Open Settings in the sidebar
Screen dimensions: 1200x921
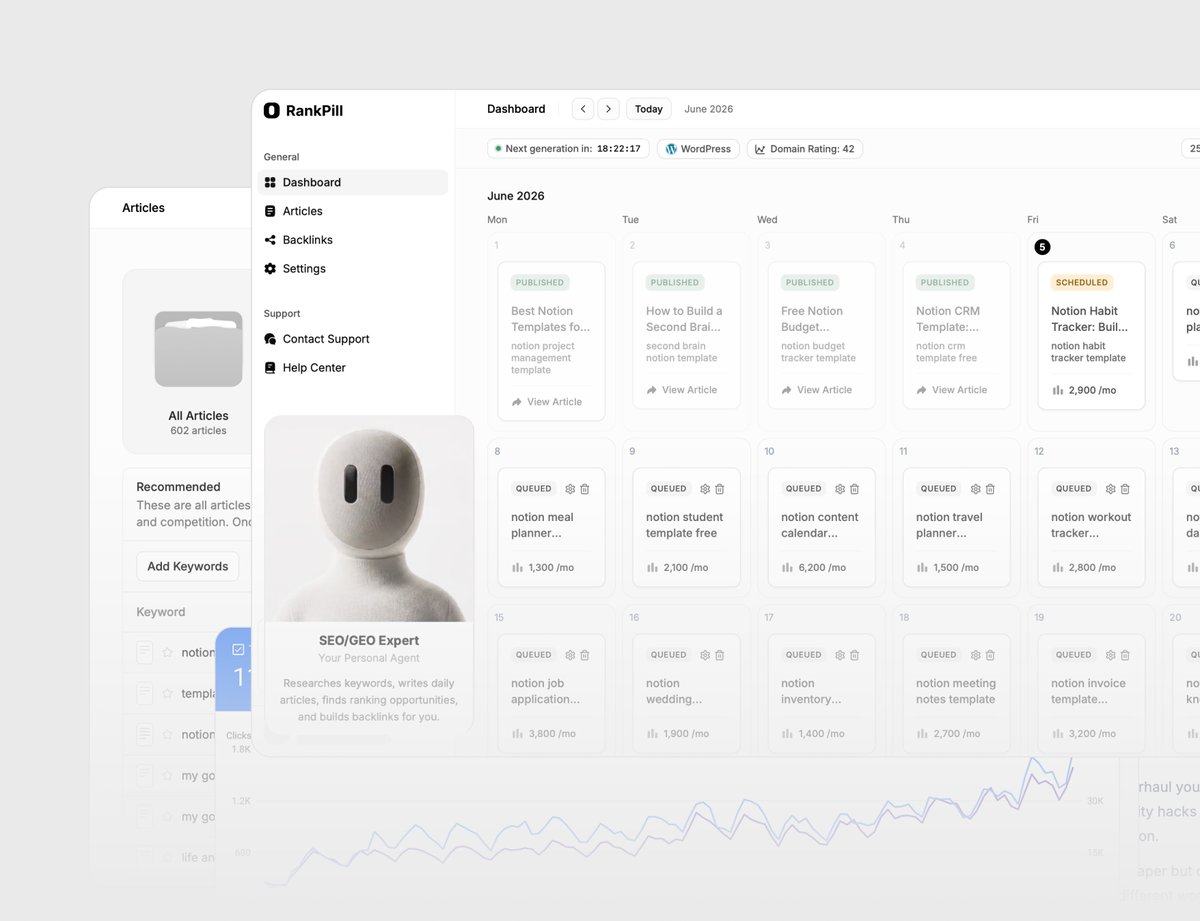[353, 269]
